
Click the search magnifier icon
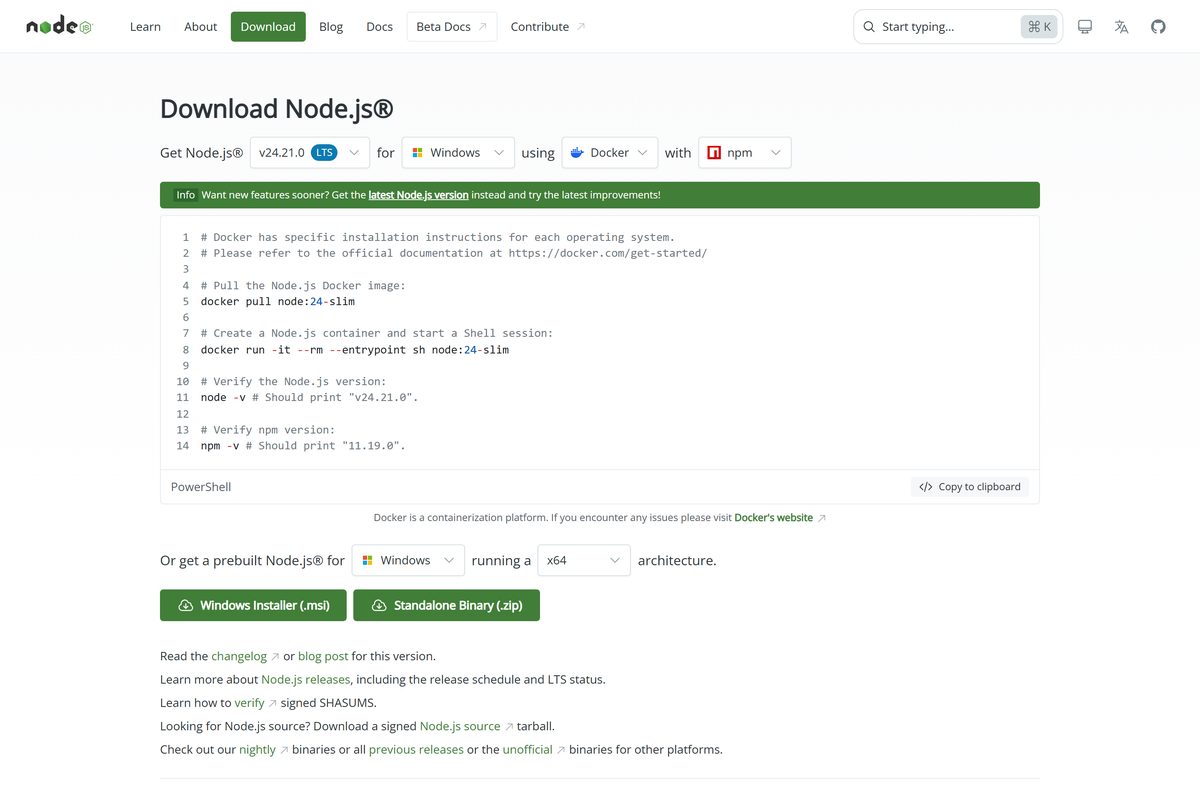pyautogui.click(x=869, y=27)
